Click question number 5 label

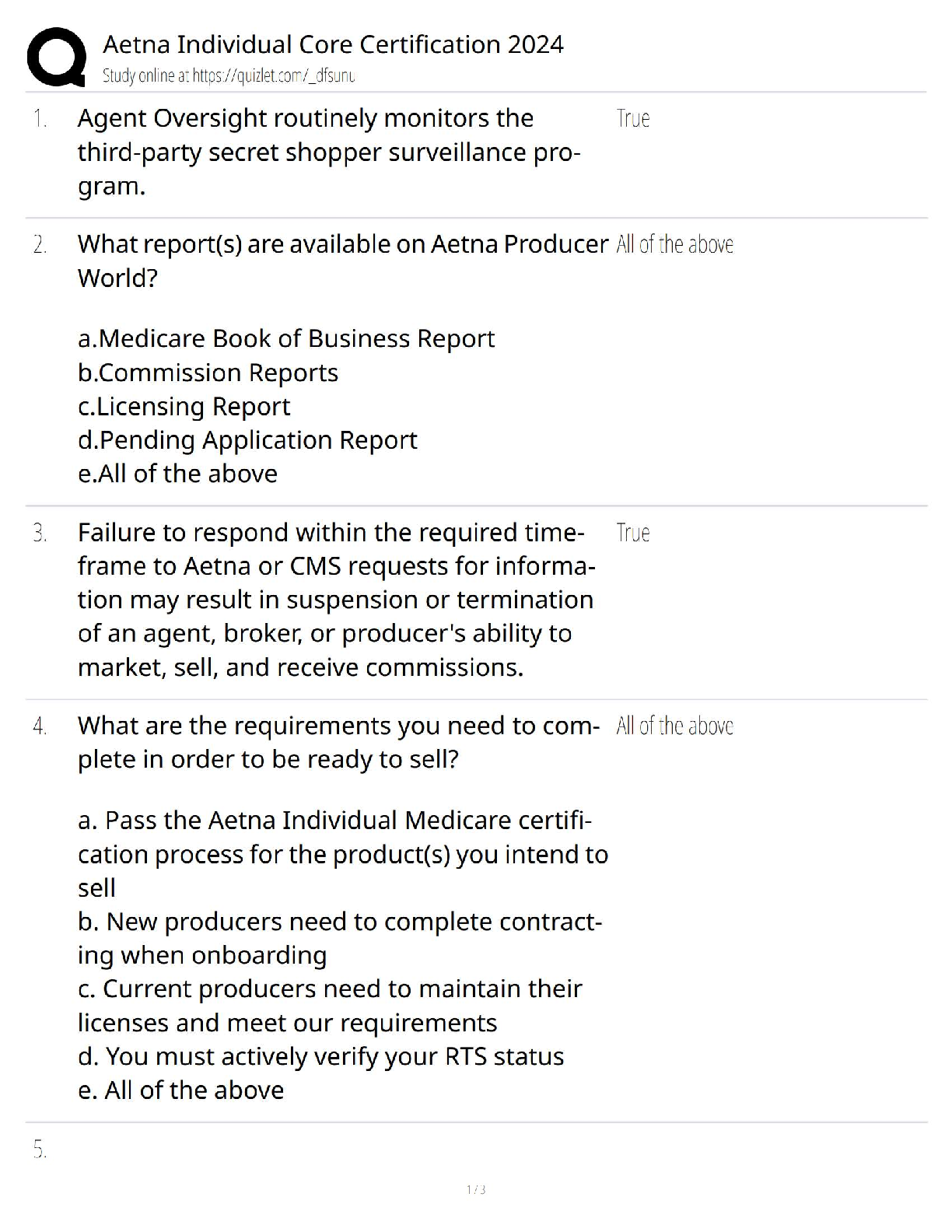pyautogui.click(x=40, y=1150)
